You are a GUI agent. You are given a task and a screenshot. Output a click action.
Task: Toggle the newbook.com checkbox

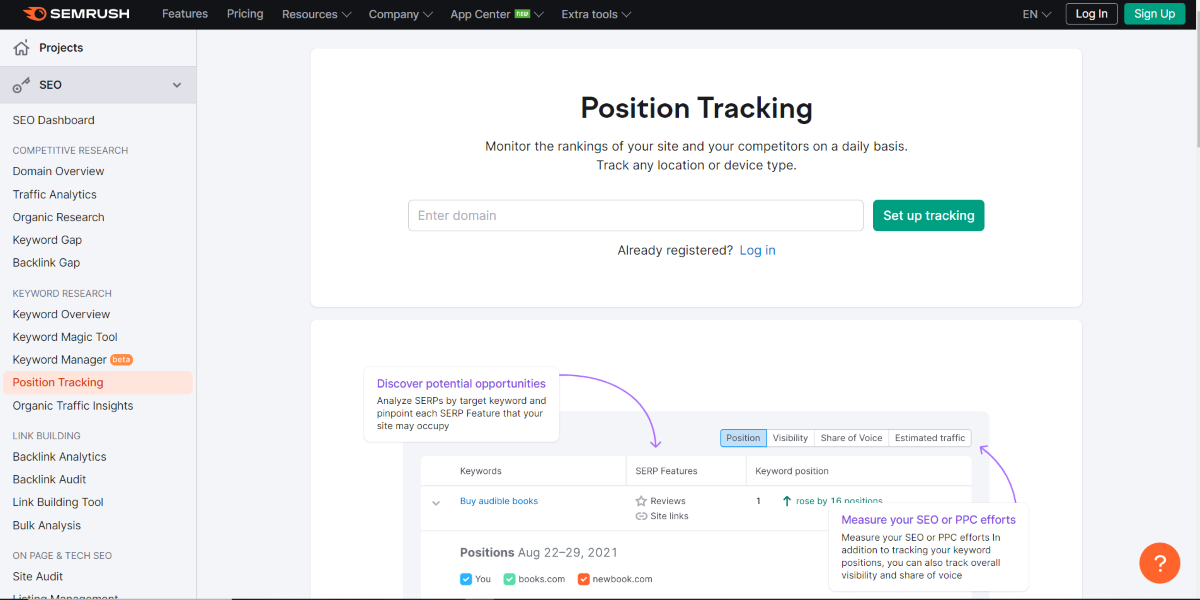[x=584, y=579]
